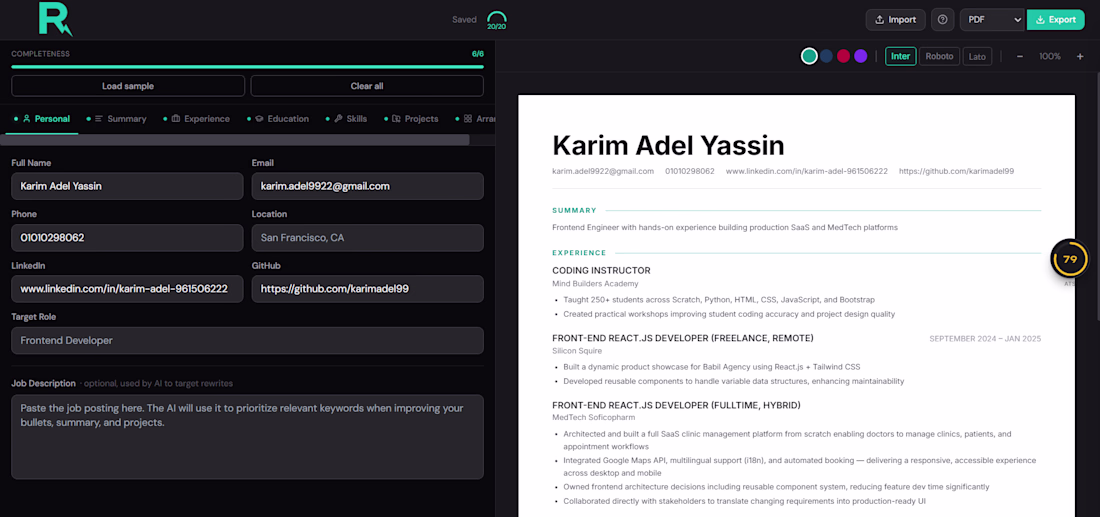Screen dimensions: 1100x517
Task: Zoom out with the minus icon
Action: [x=1020, y=56]
